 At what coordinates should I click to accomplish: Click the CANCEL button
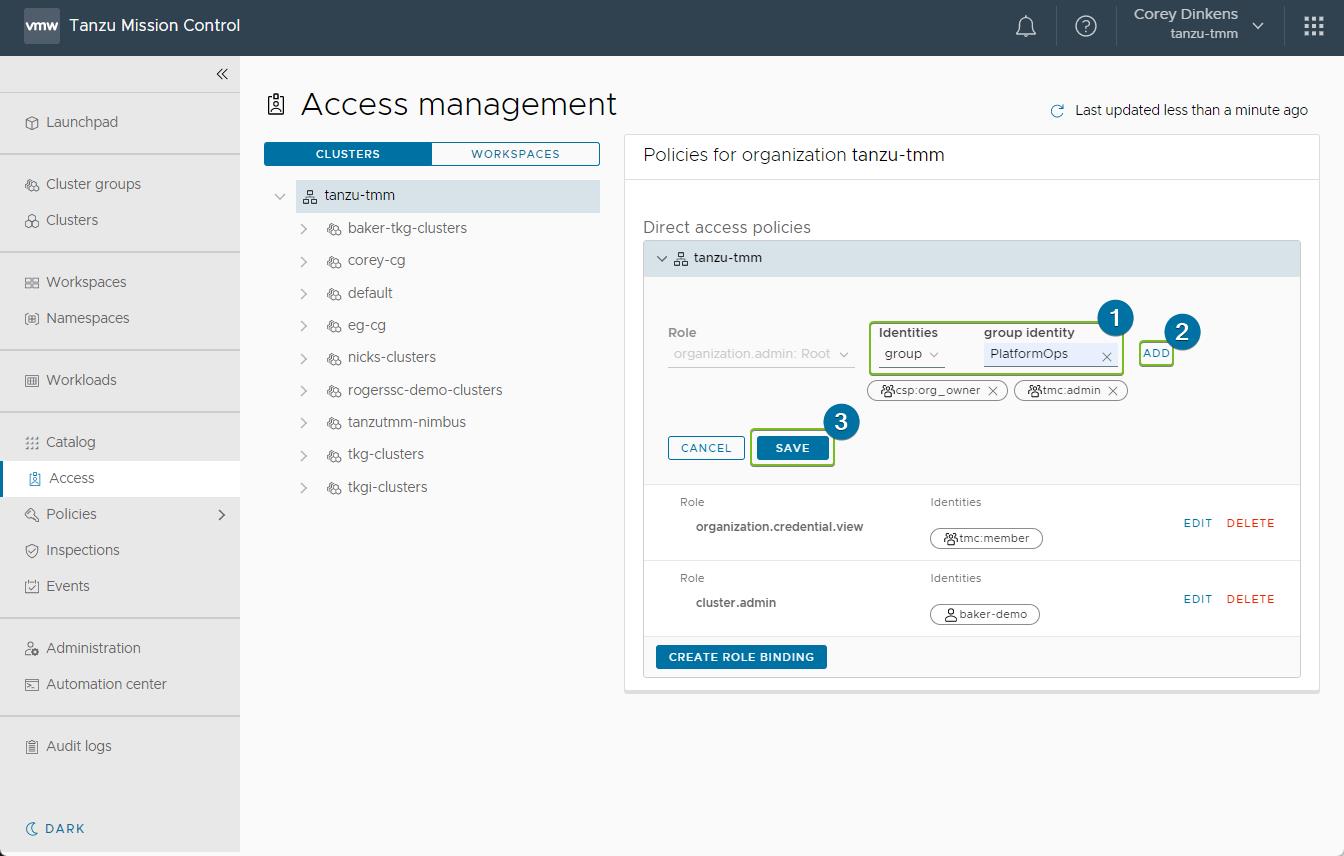coord(706,448)
